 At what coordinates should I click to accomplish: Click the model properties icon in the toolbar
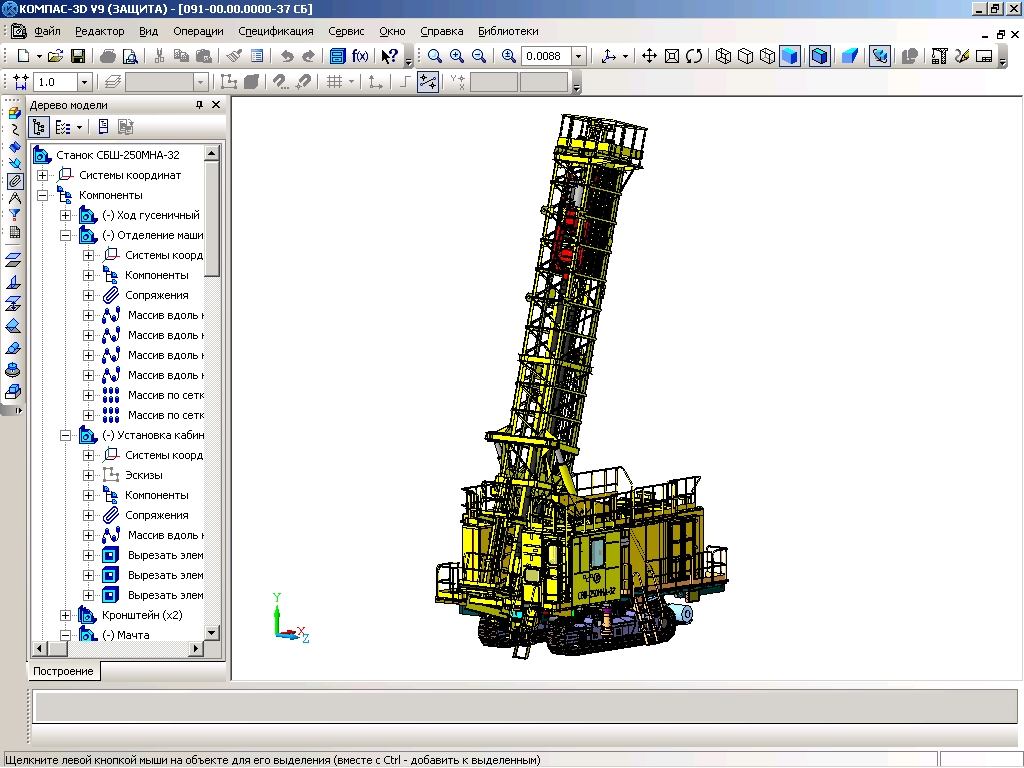pos(257,56)
